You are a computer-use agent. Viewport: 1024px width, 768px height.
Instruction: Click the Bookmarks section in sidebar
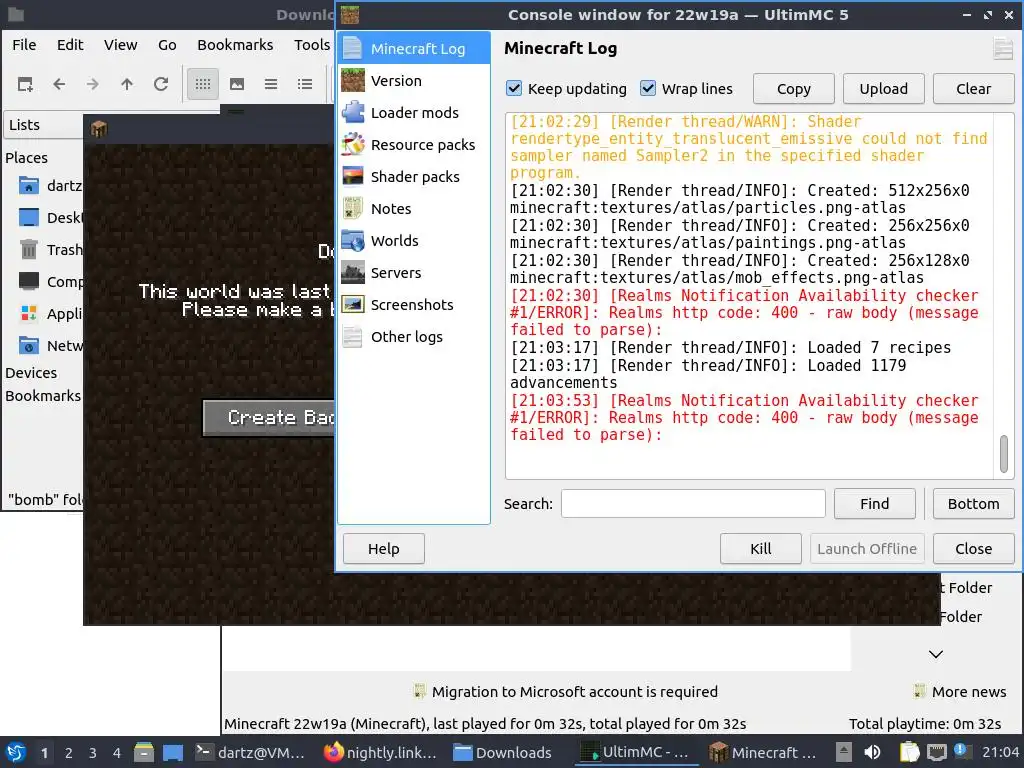(43, 396)
